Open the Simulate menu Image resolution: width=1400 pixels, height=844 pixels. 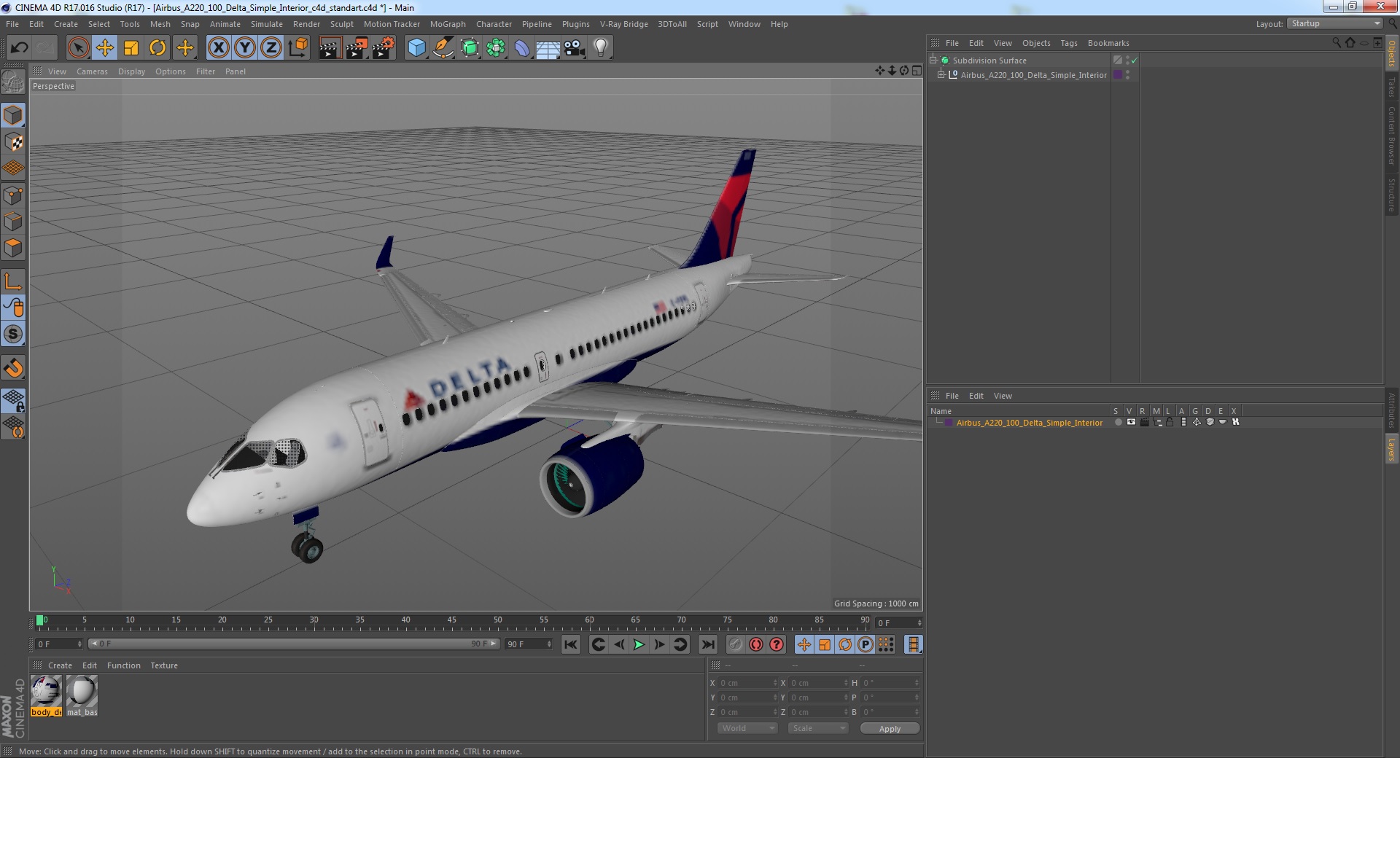266,24
